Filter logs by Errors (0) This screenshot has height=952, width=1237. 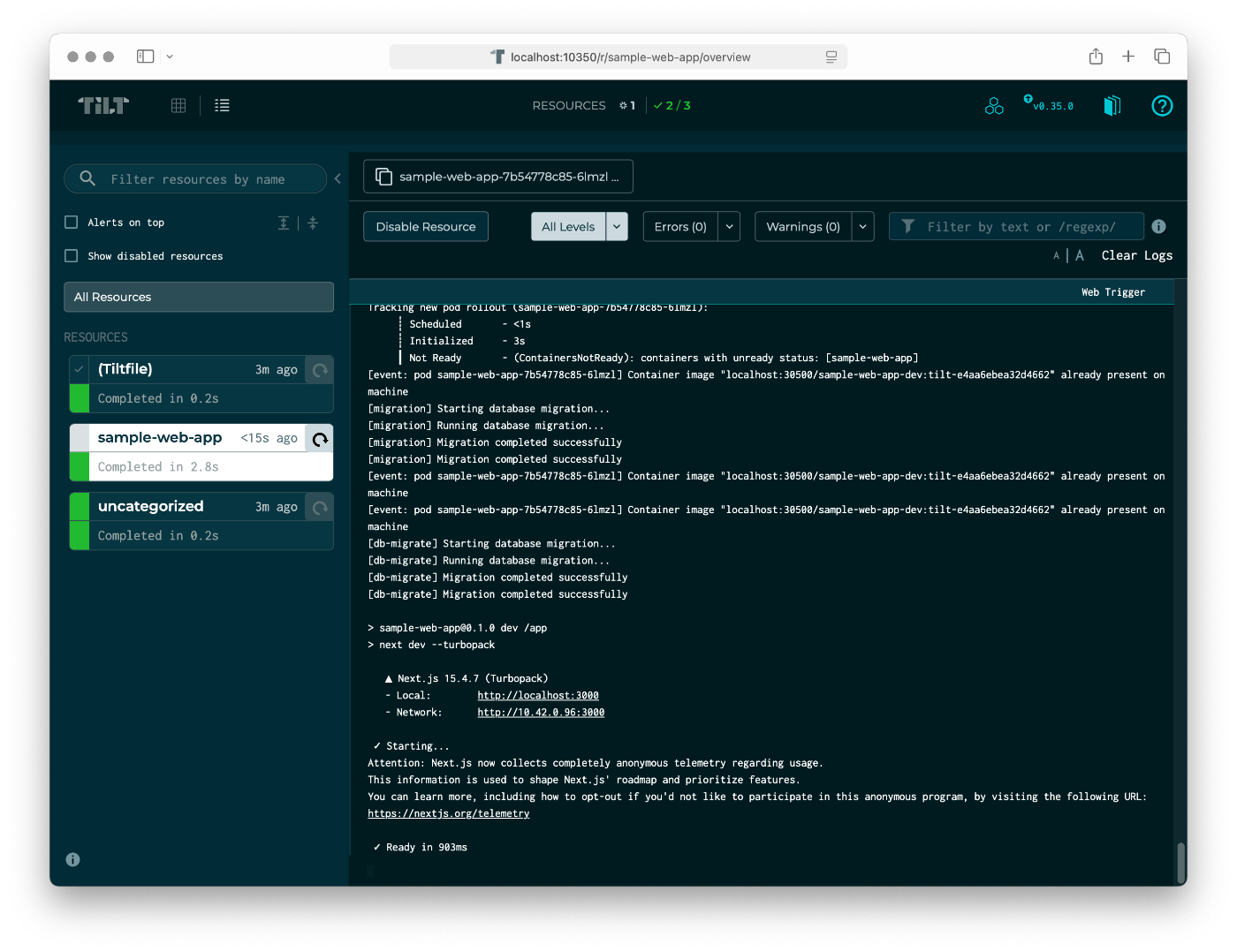coord(680,227)
